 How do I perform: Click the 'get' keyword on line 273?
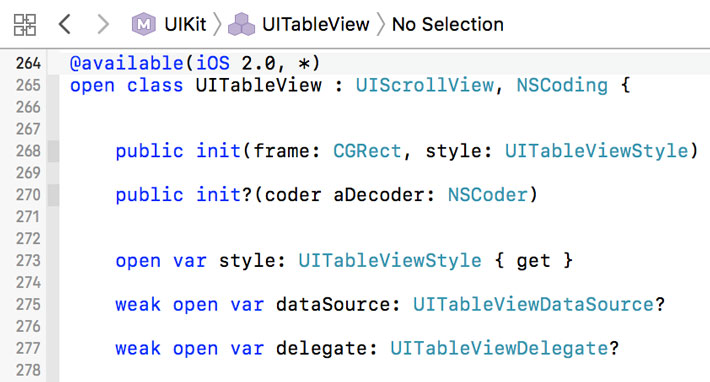tap(533, 261)
